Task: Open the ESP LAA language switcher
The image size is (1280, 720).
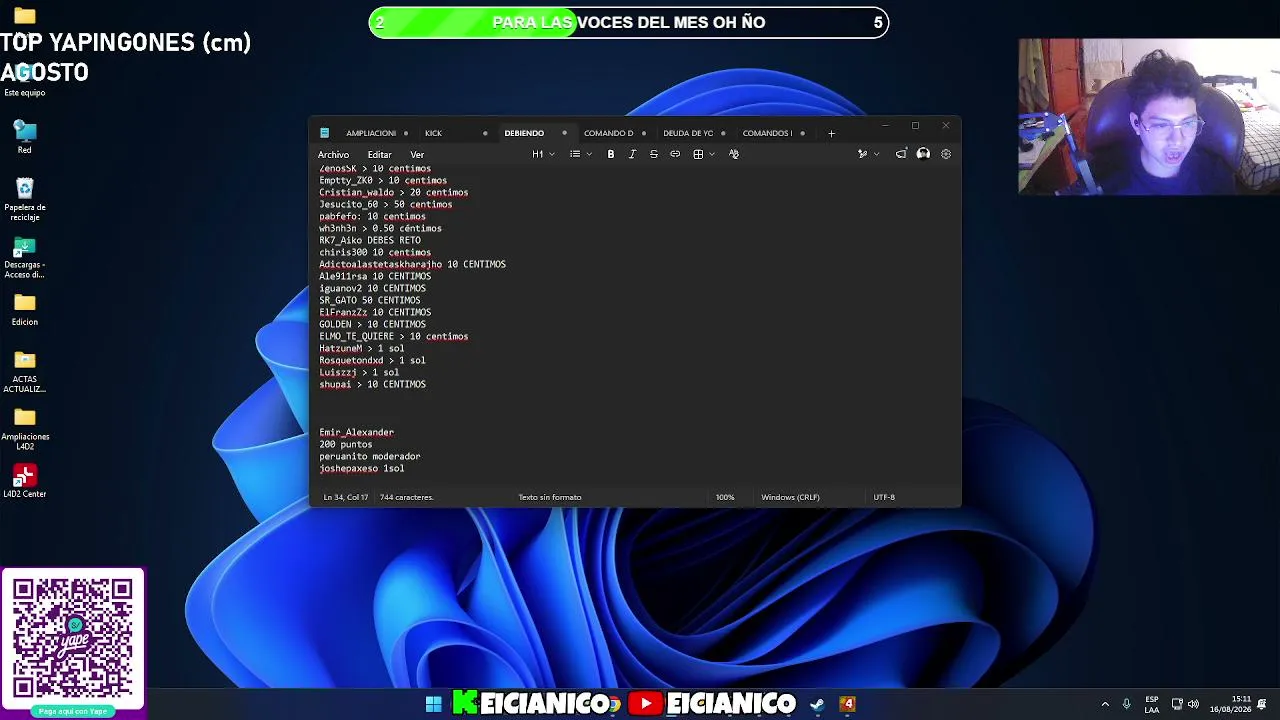Action: click(x=1152, y=704)
